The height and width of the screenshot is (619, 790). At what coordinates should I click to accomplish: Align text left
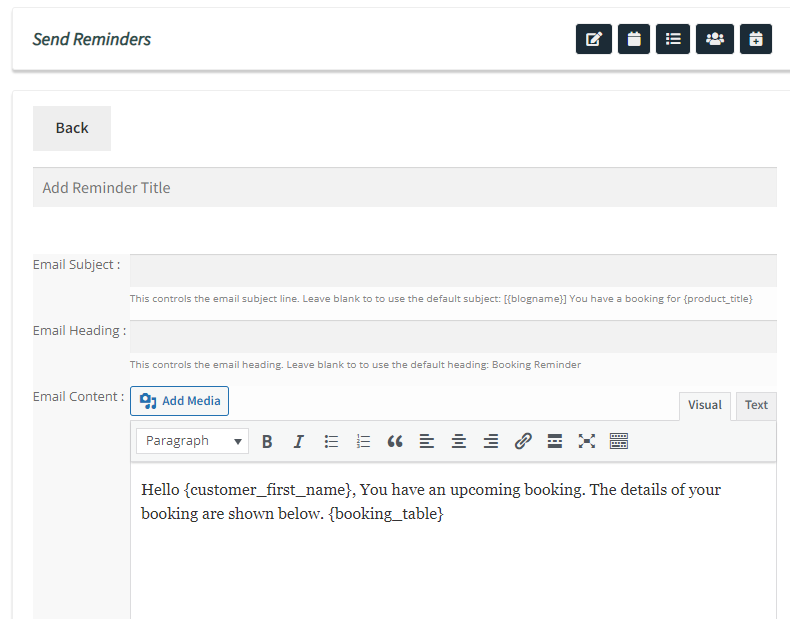(427, 441)
